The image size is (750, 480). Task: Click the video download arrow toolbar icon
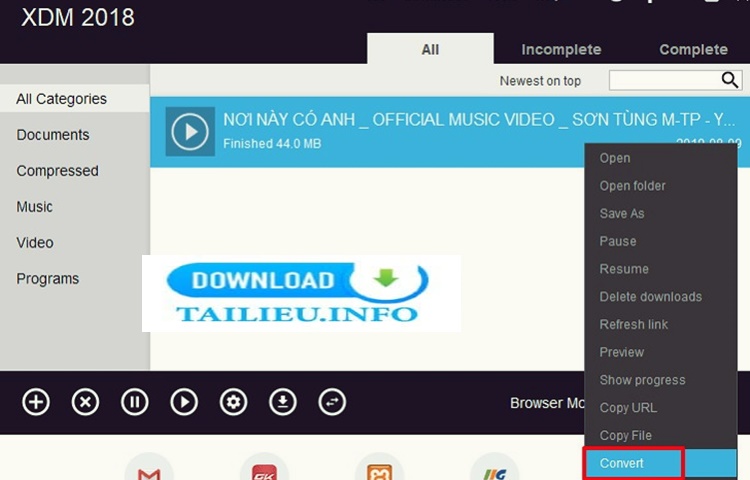[x=283, y=402]
